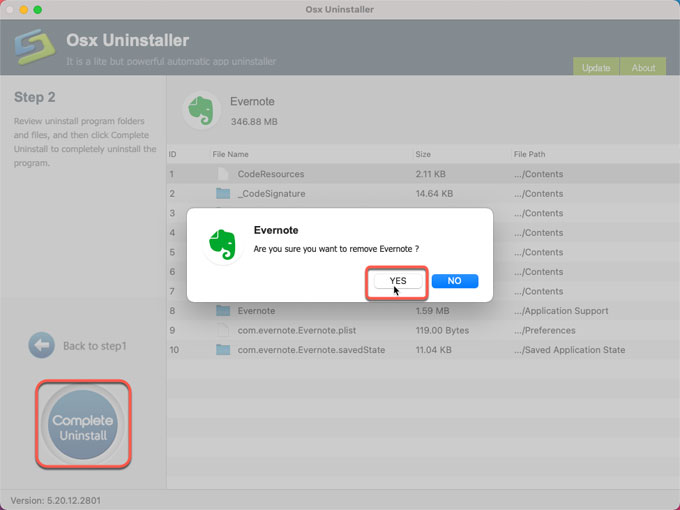
Task: Click the green zoom window button
Action: [38, 10]
